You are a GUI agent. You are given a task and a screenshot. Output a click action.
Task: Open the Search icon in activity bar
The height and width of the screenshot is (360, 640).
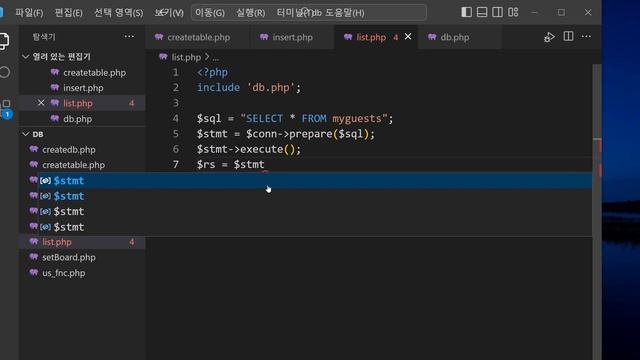(x=4, y=72)
